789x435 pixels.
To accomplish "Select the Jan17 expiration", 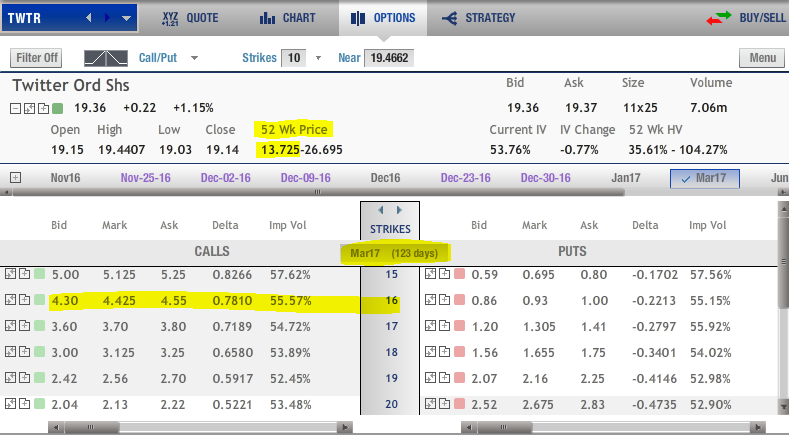I will [625, 178].
